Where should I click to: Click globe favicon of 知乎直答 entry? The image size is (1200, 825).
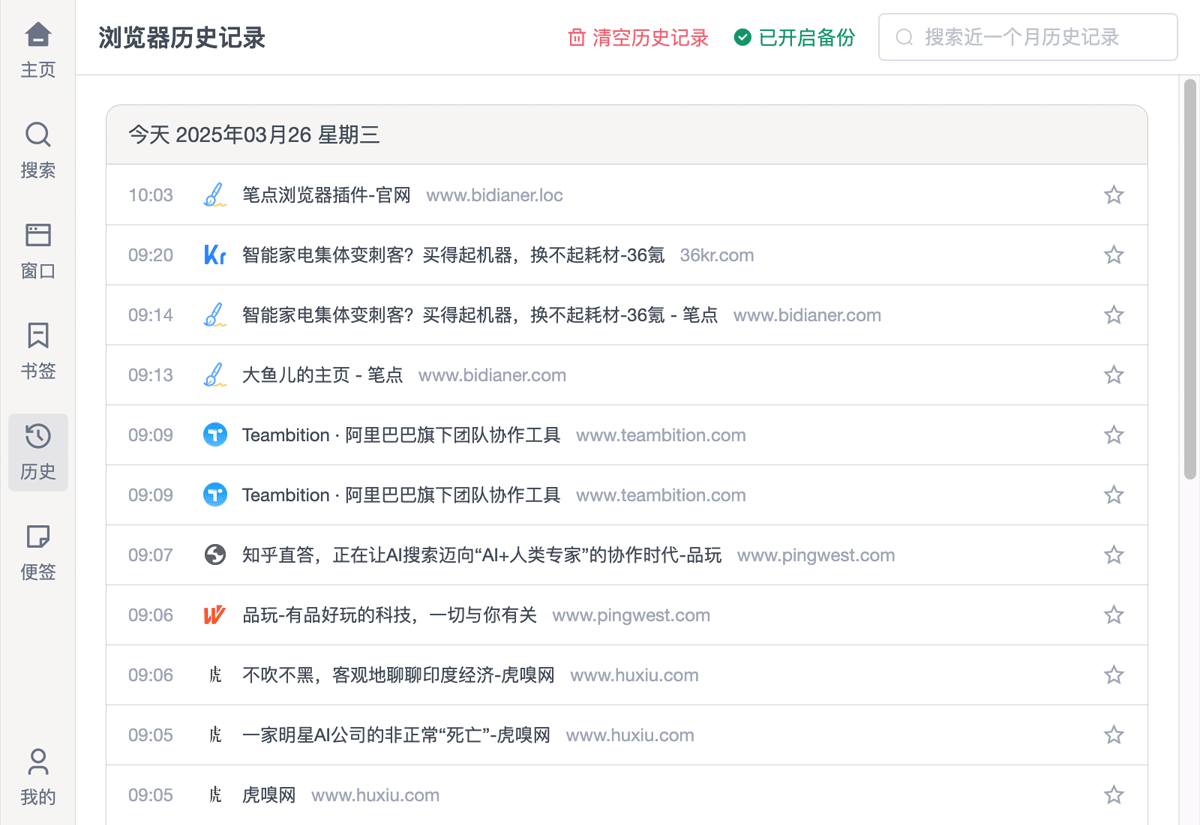click(x=215, y=555)
